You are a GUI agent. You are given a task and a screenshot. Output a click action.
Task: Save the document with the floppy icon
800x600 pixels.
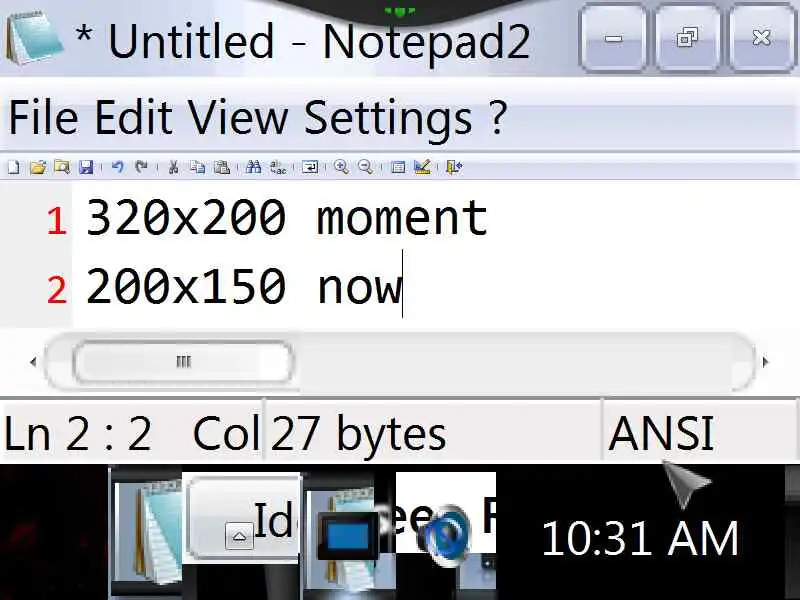86,167
